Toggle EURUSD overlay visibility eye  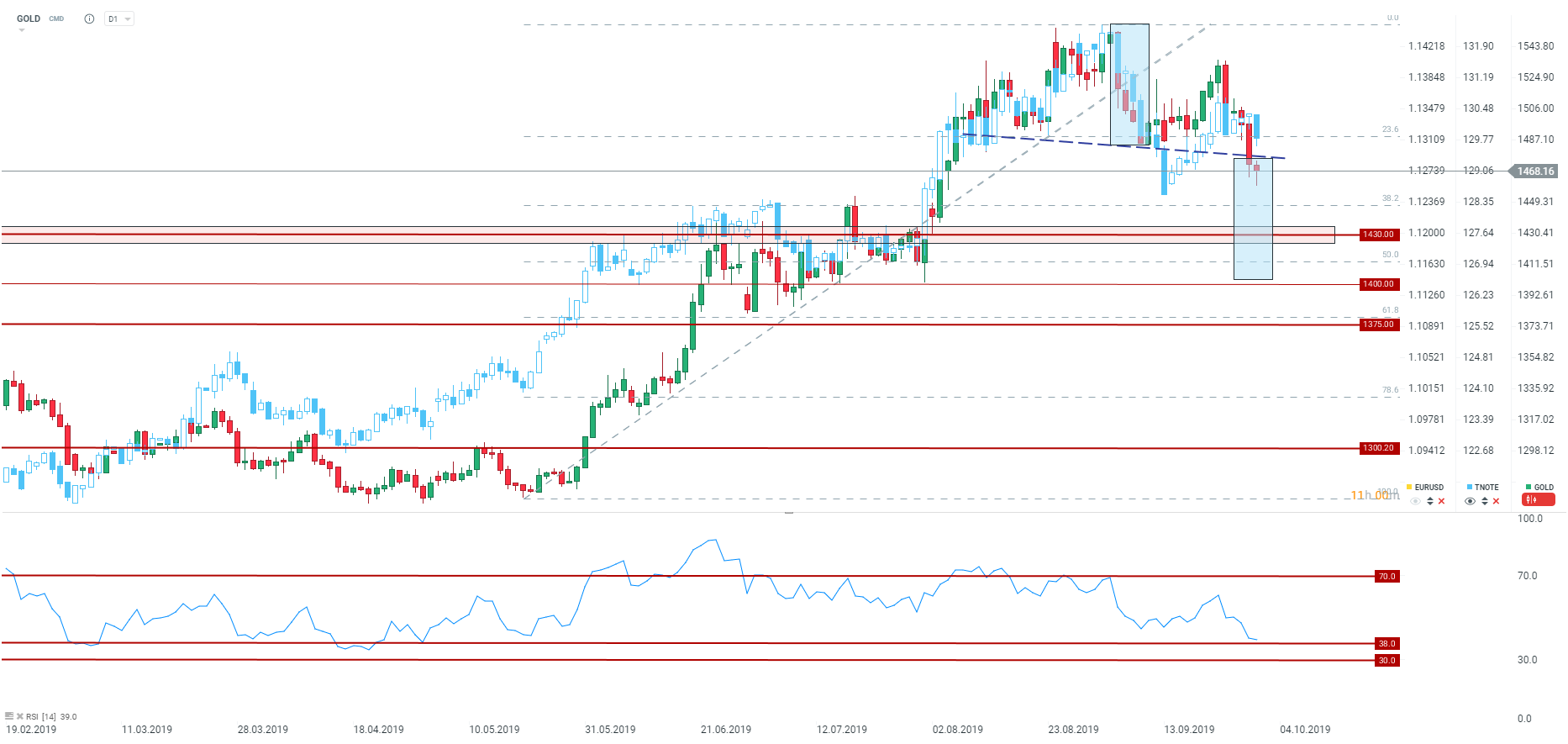[1416, 501]
